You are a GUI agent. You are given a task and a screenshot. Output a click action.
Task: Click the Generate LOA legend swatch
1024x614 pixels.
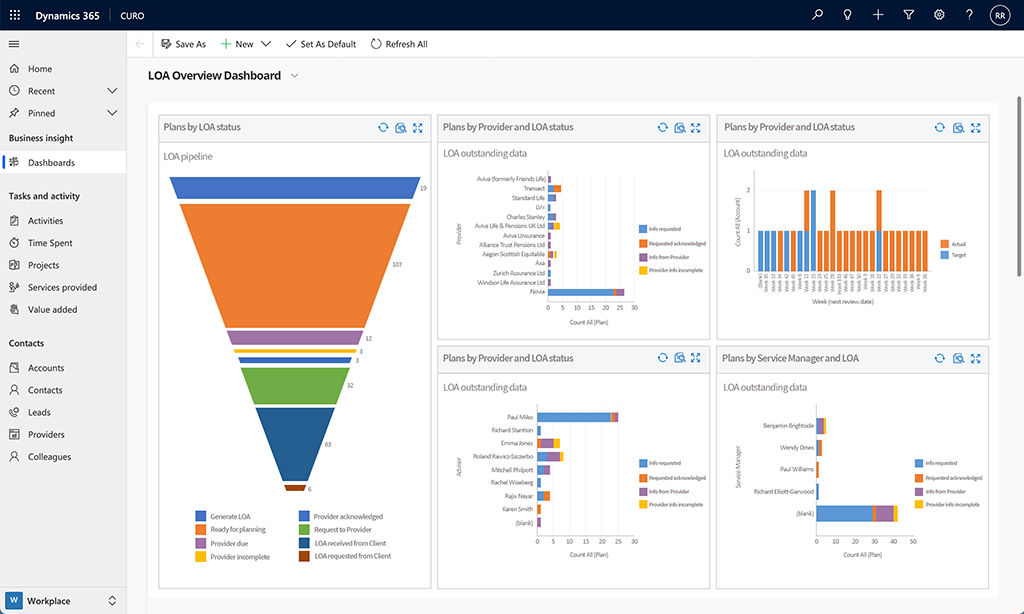pos(200,516)
